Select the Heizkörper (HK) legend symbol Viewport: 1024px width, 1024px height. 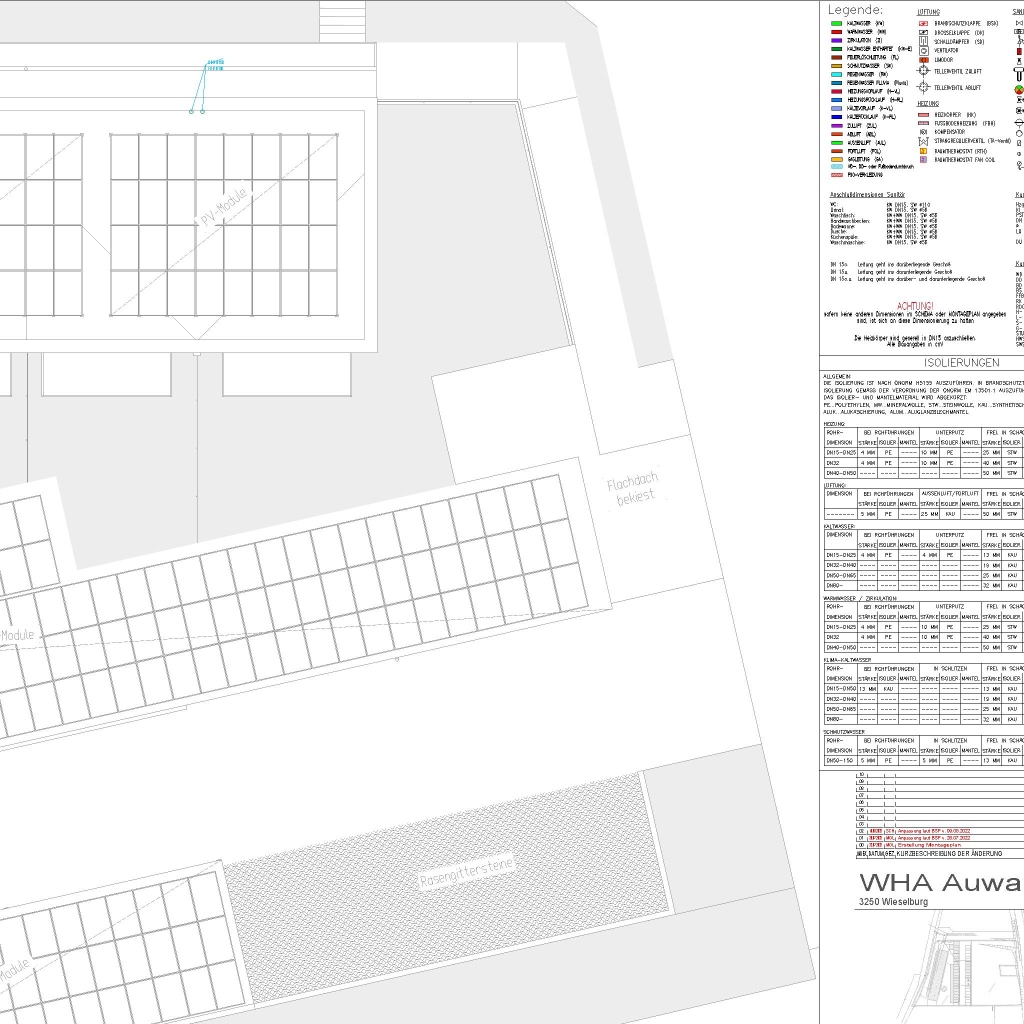click(923, 115)
